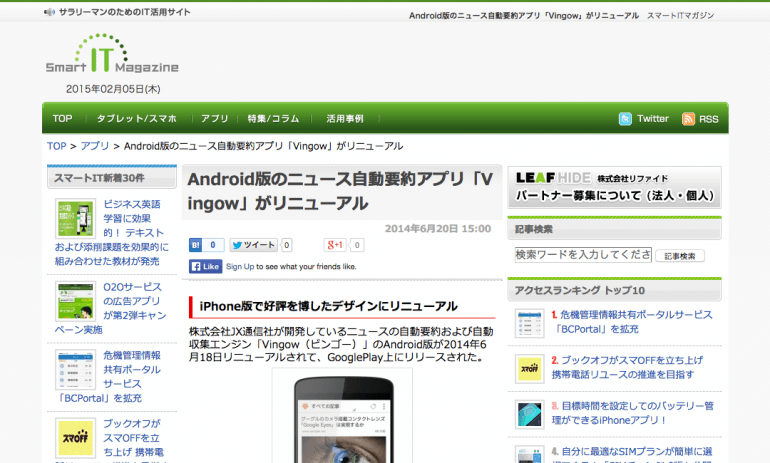
Task: Open ranking 2 ブックオフ スマOFF link
Action: tap(627, 367)
